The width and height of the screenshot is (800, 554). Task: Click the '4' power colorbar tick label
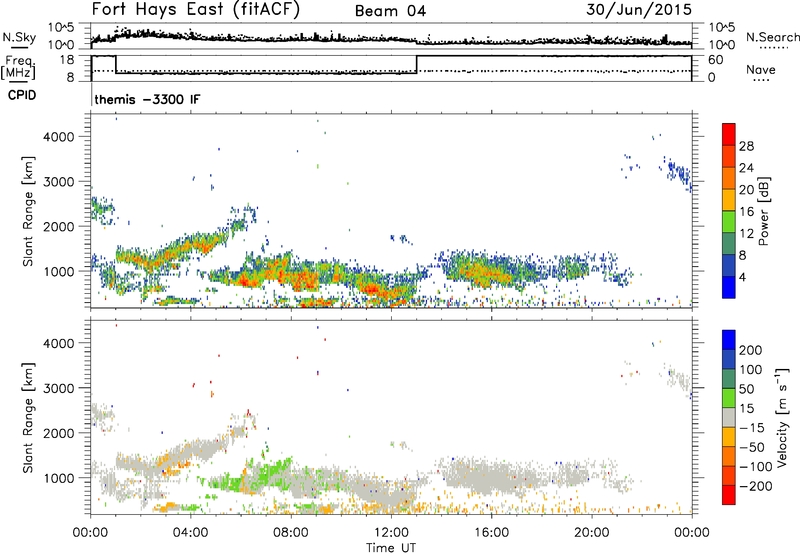[x=742, y=278]
